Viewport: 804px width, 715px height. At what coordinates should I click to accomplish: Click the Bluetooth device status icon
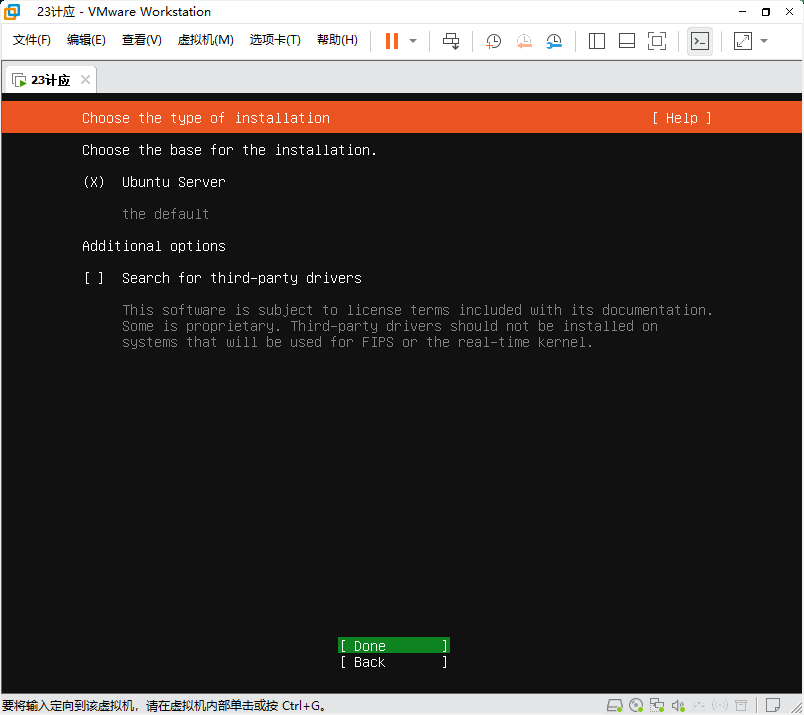720,706
